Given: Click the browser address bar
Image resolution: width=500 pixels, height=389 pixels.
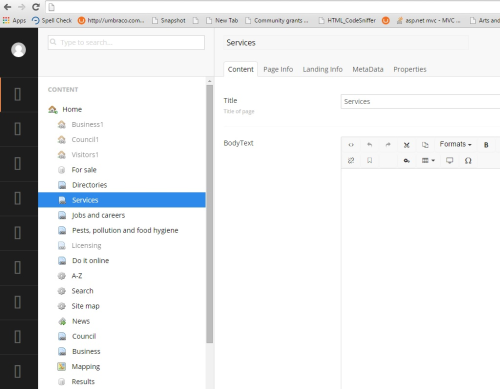Looking at the screenshot, I should coord(273,7).
